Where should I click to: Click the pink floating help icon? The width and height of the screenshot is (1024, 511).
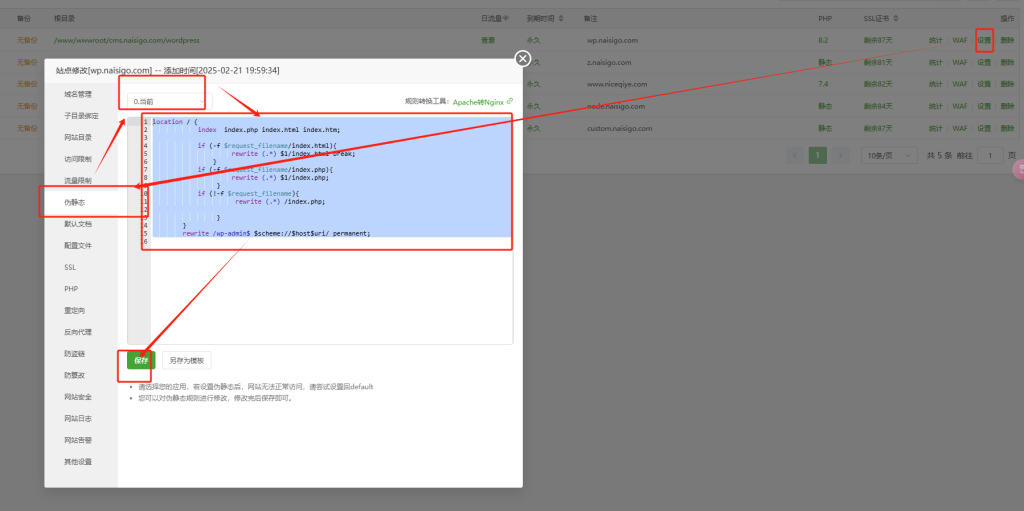(1018, 170)
